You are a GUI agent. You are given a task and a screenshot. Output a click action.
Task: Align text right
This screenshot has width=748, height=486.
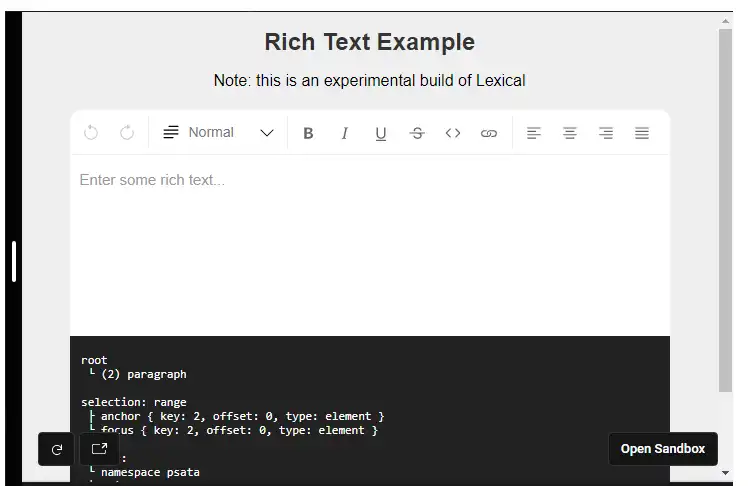pyautogui.click(x=606, y=133)
